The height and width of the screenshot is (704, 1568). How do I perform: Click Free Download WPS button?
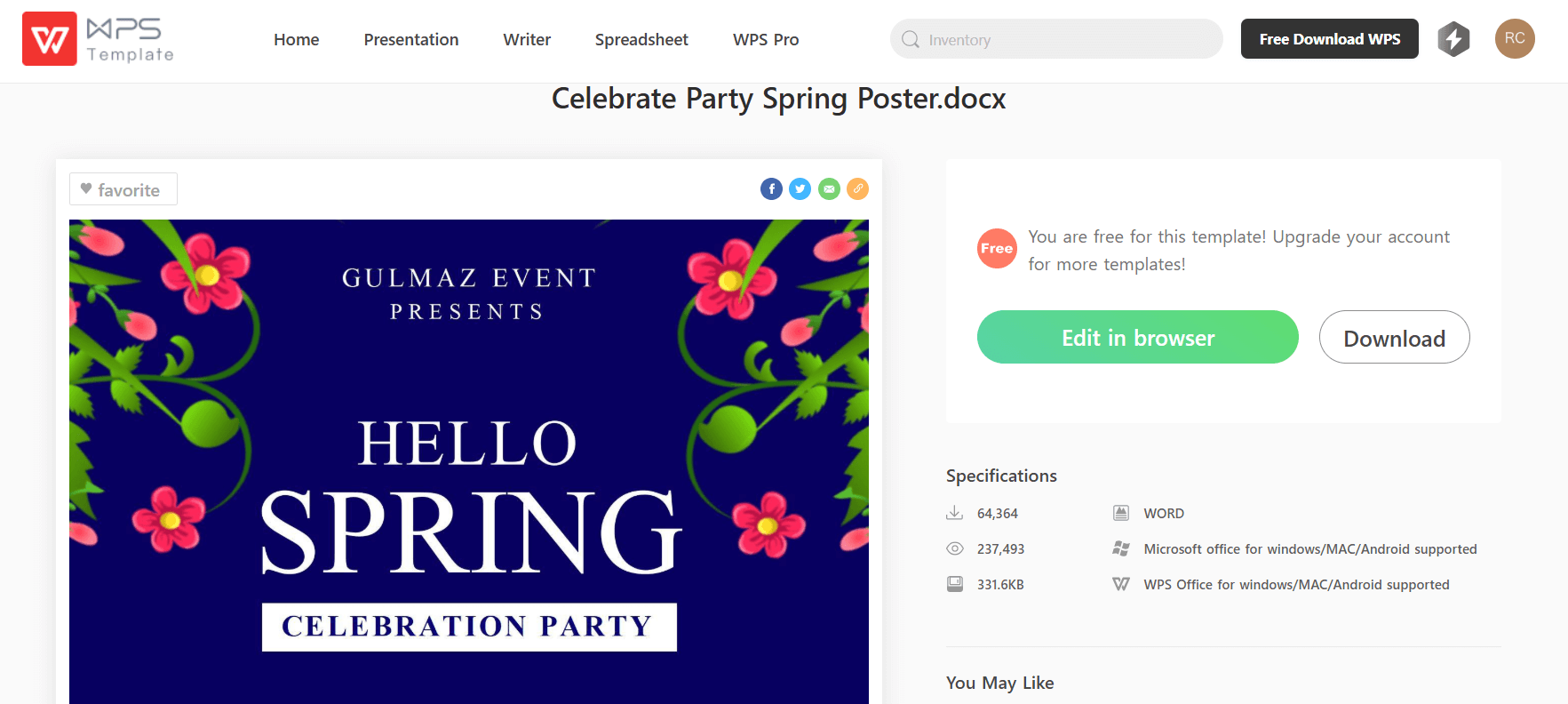click(1329, 39)
